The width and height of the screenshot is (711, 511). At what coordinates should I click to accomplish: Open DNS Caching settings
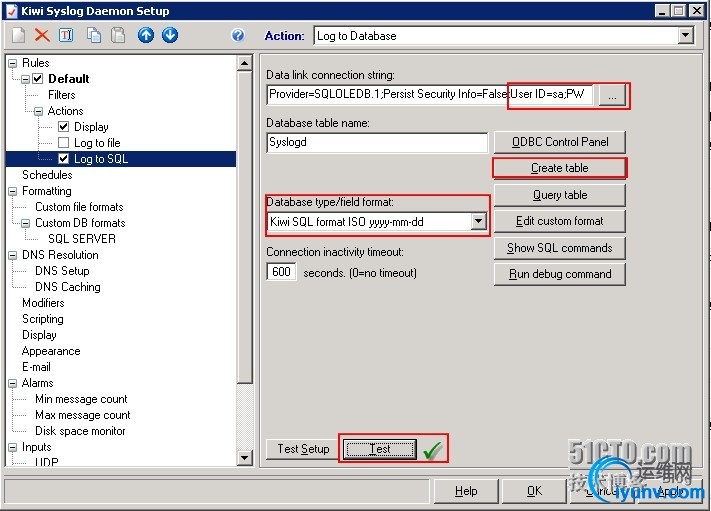pyautogui.click(x=68, y=287)
